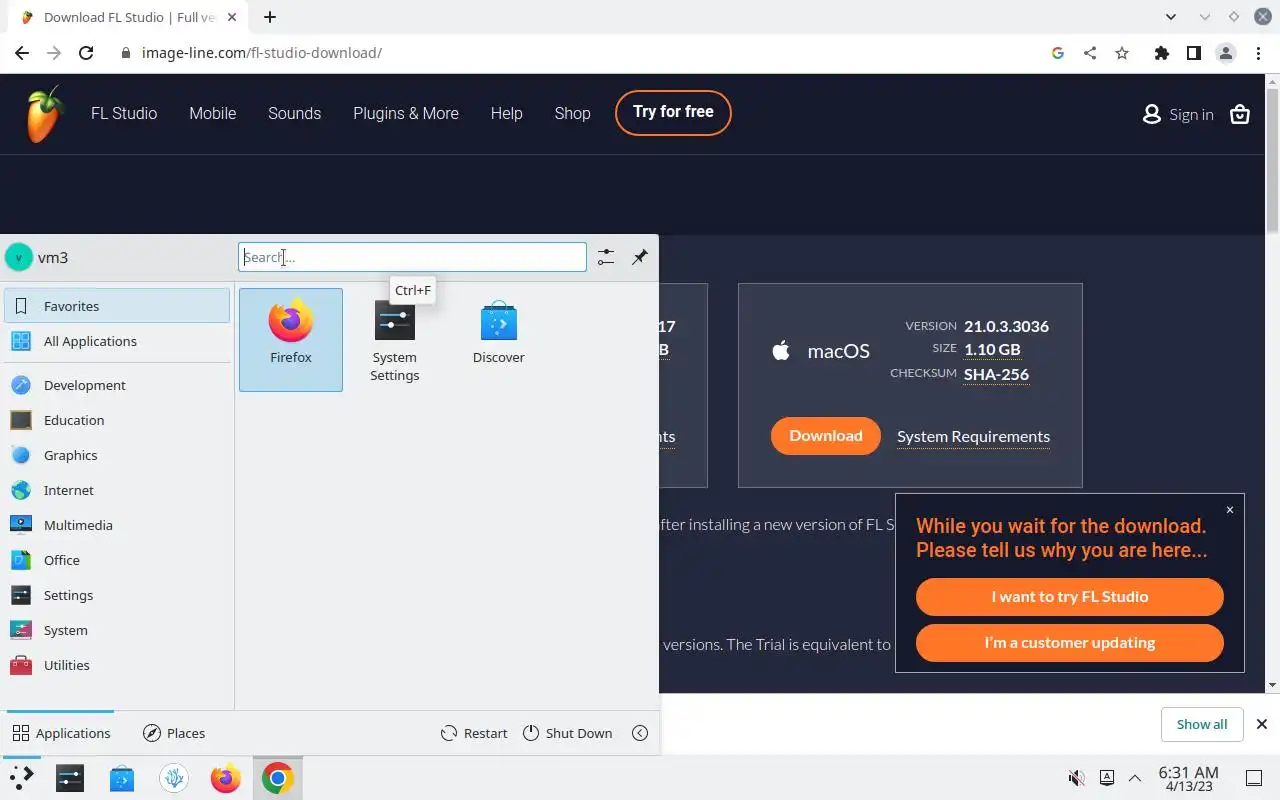Open the Chrome three-dot menu
The height and width of the screenshot is (800, 1280).
[x=1259, y=53]
